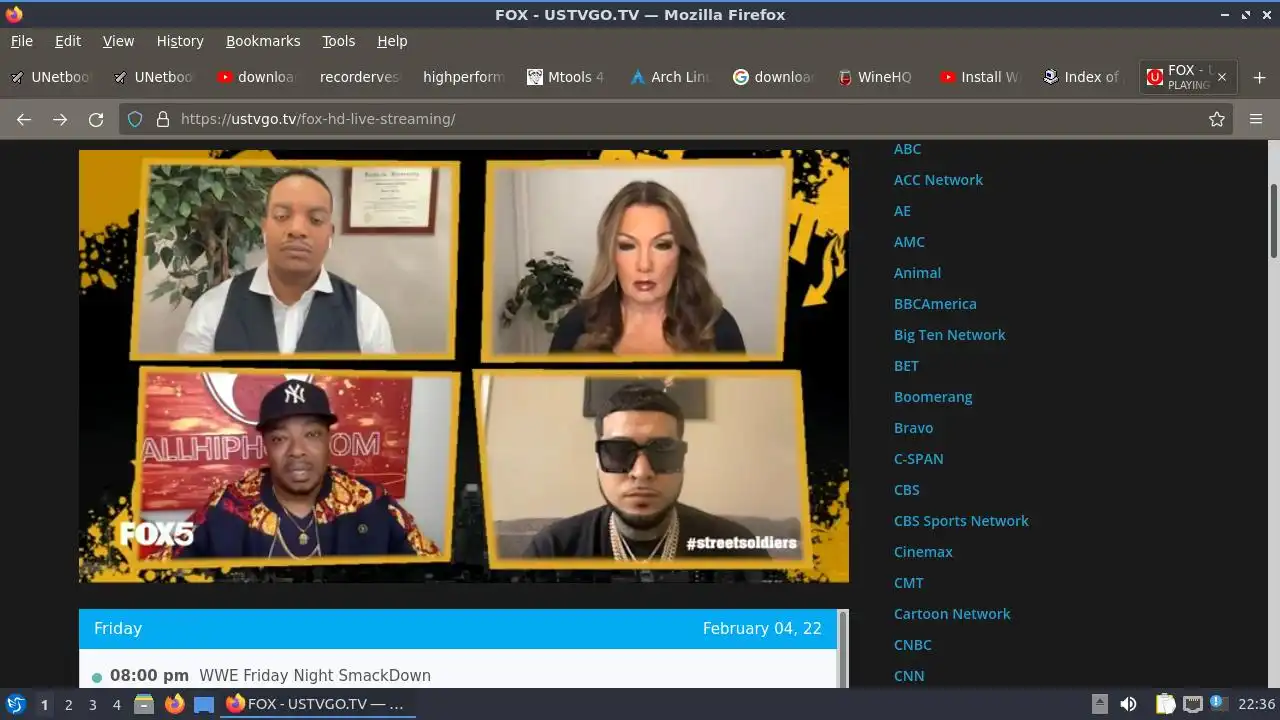Open the AE channel link

tap(902, 211)
